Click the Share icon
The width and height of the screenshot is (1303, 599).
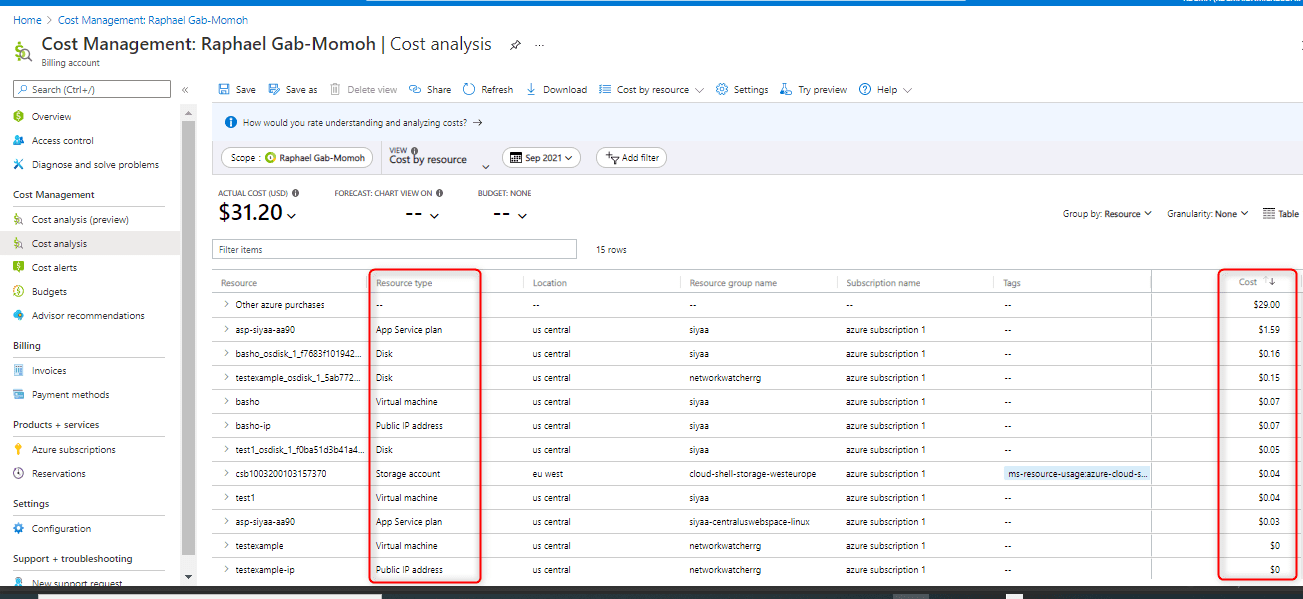[415, 90]
